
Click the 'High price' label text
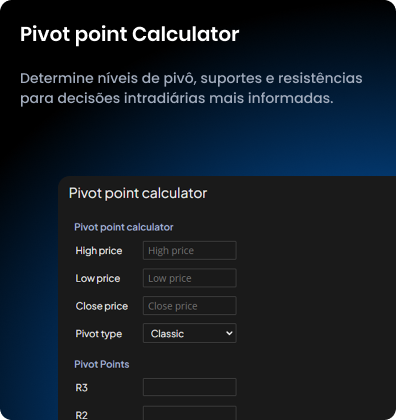[99, 251]
